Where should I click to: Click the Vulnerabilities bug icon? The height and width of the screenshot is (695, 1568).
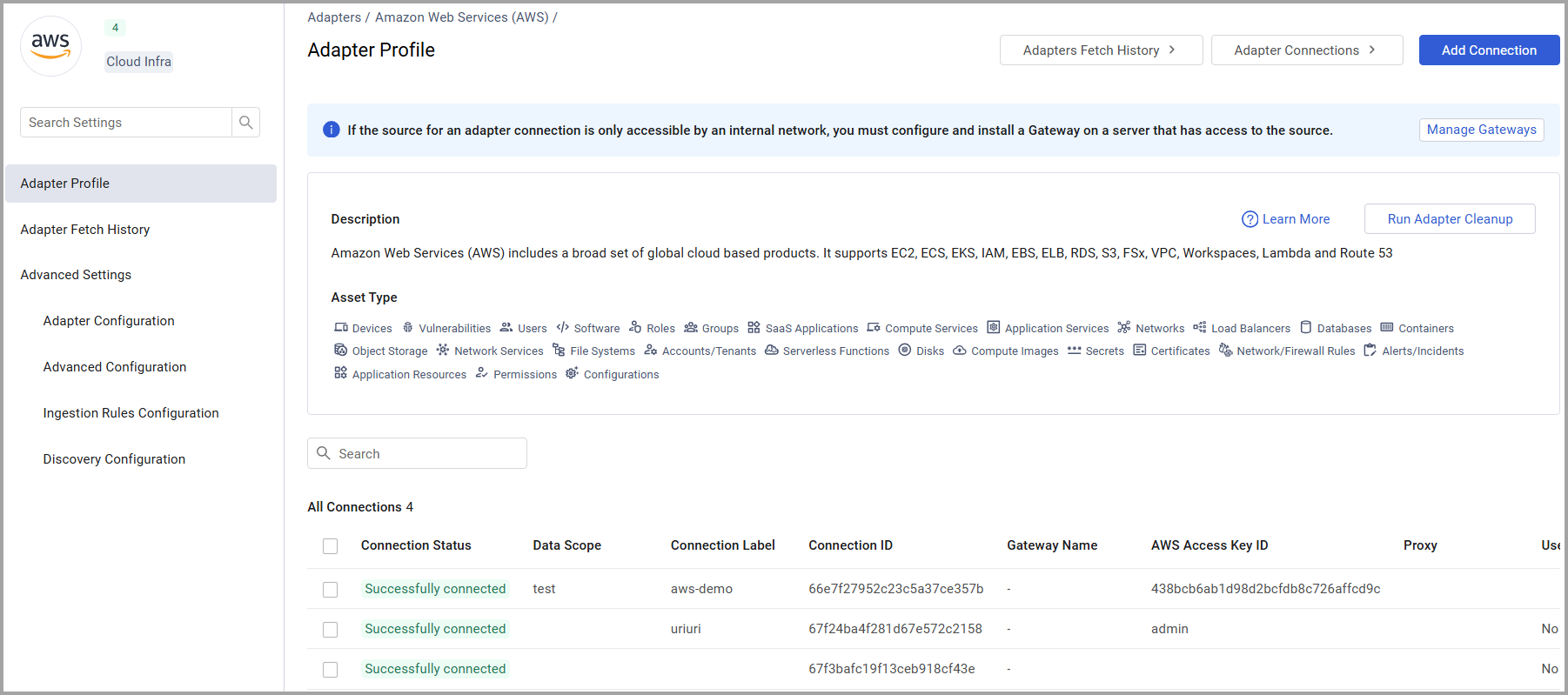click(408, 328)
